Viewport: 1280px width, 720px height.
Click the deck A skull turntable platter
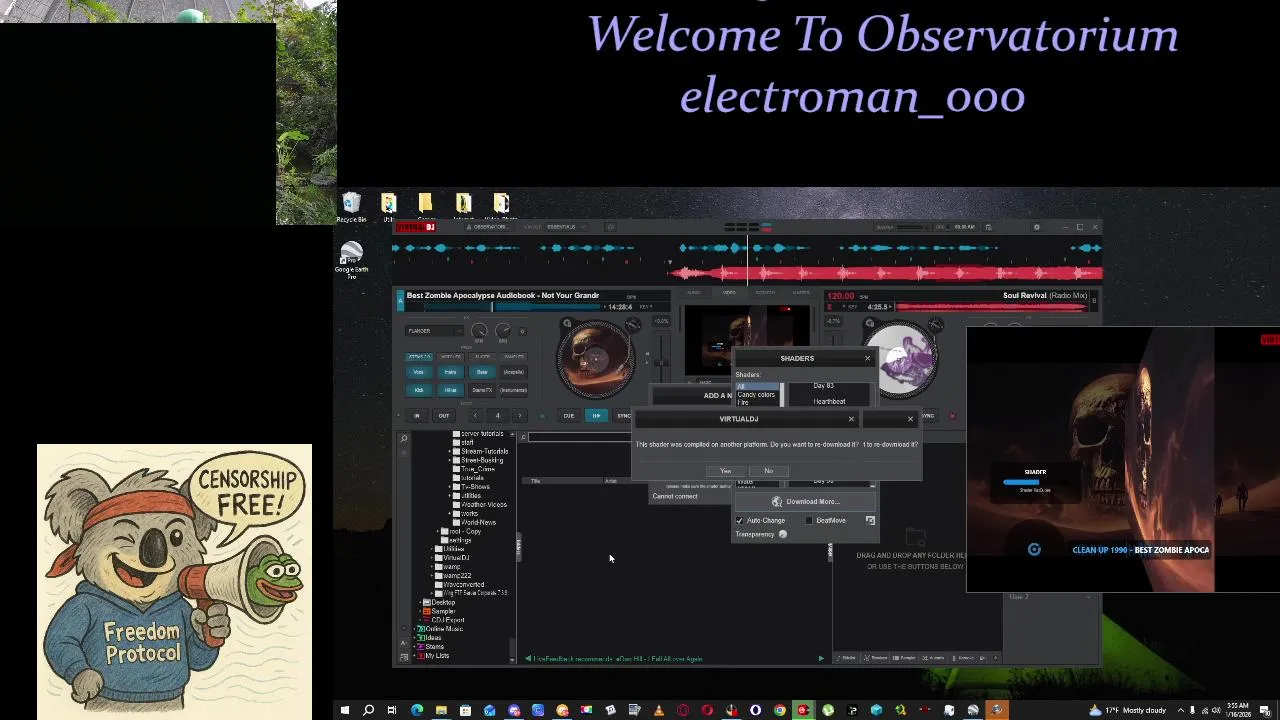[x=595, y=357]
